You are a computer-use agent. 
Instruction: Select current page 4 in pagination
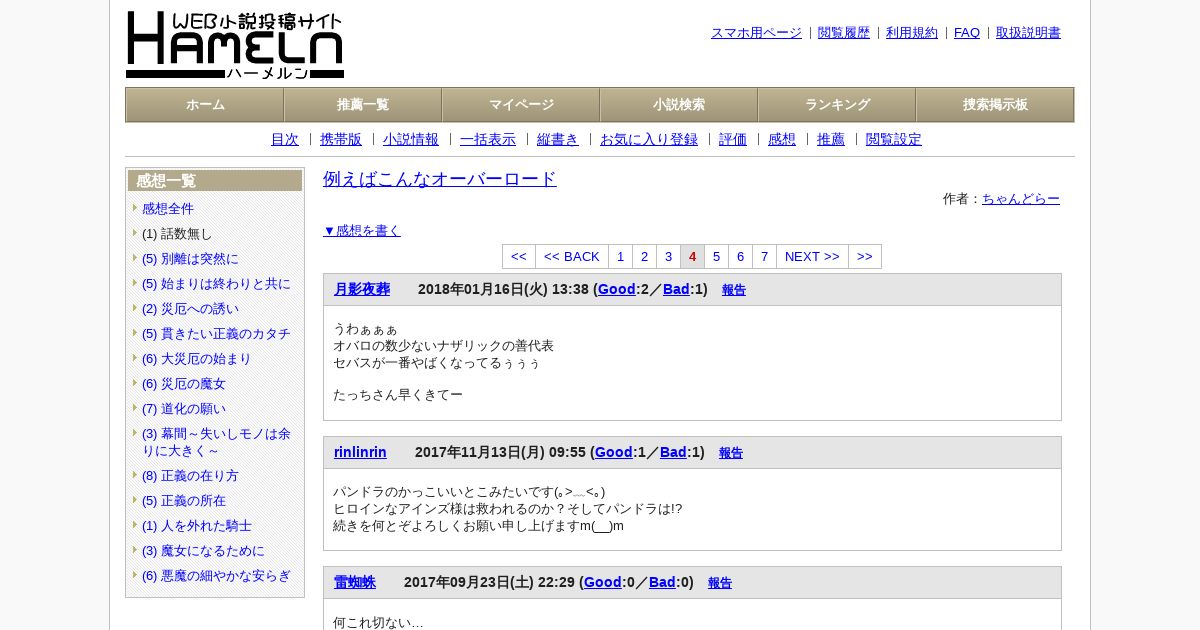tap(692, 257)
